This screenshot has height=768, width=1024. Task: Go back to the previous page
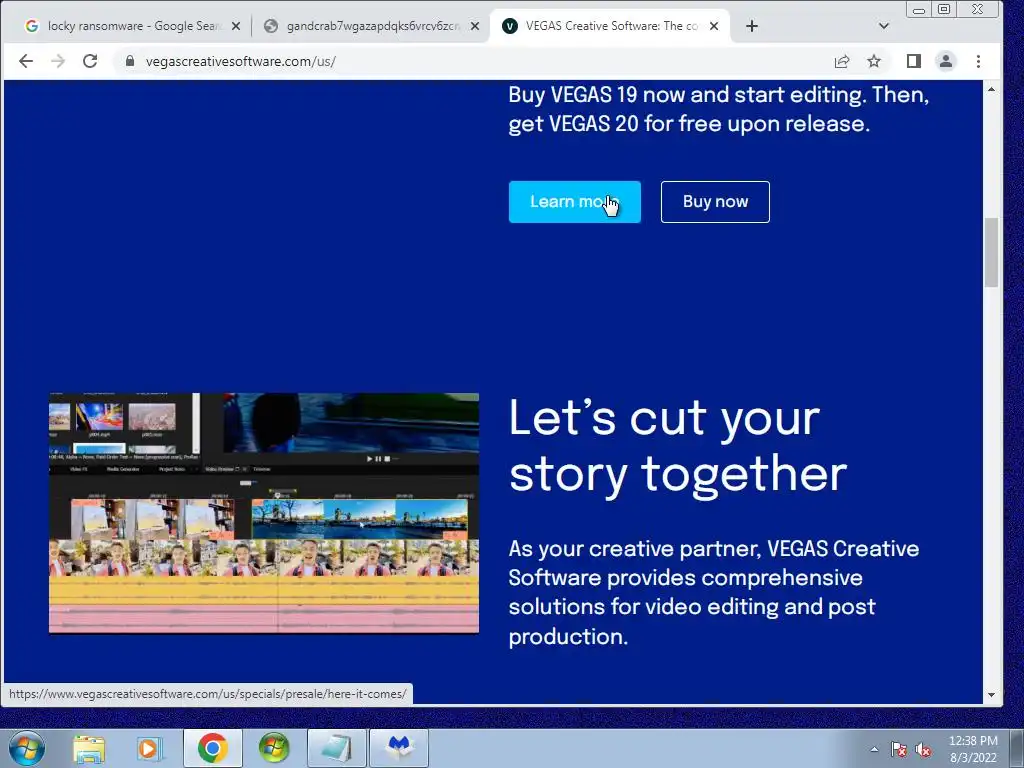(25, 61)
